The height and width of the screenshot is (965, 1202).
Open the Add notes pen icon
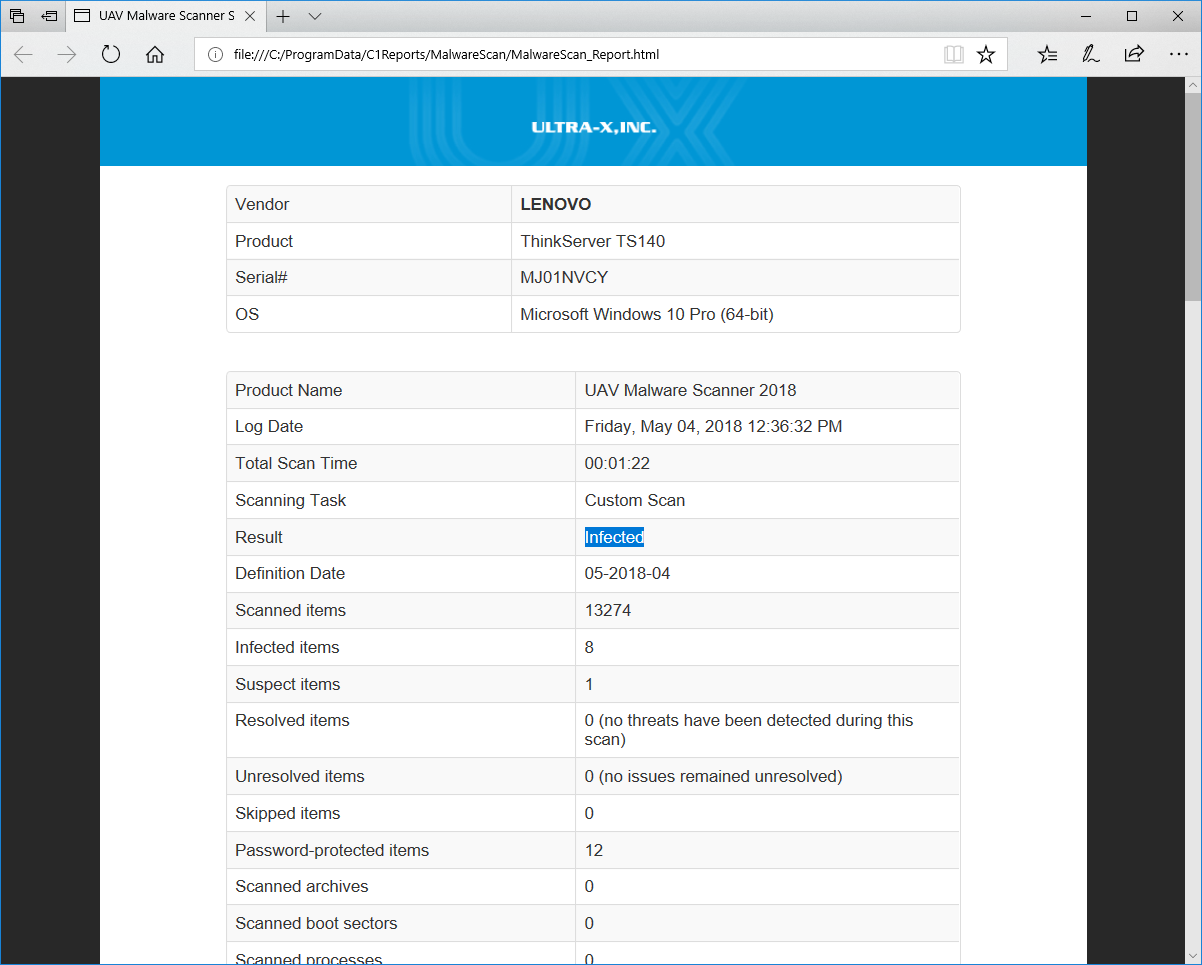(1091, 55)
